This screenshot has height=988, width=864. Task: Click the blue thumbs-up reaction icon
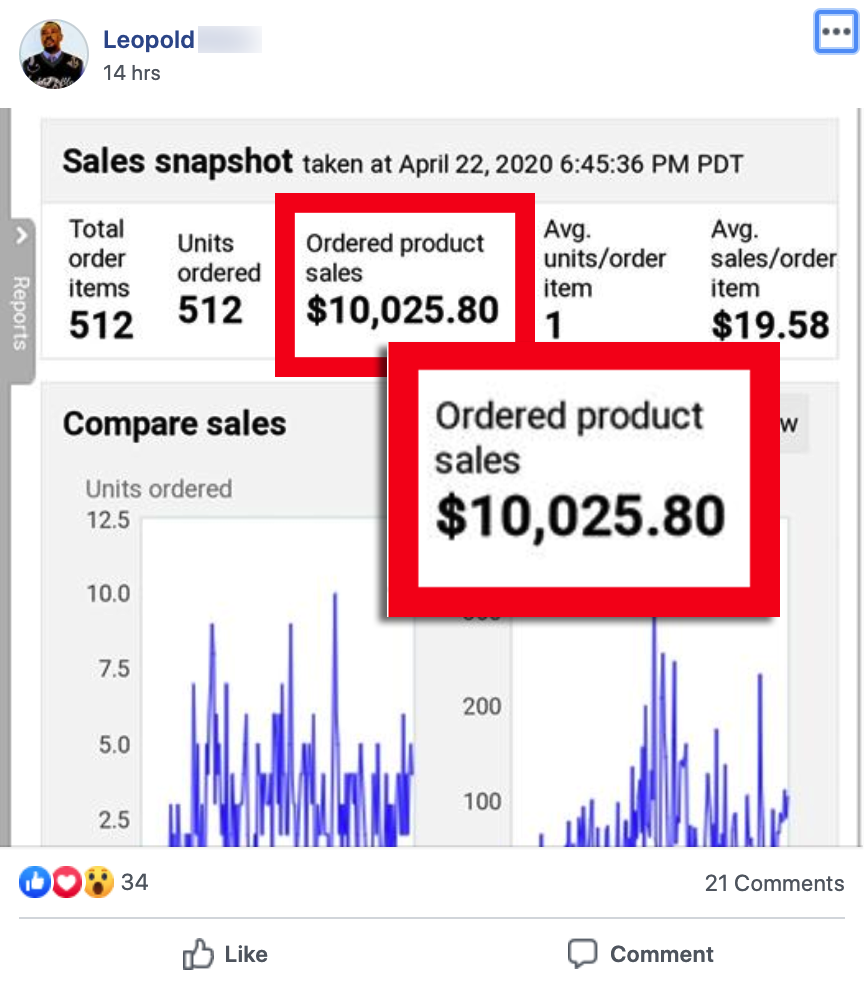tap(34, 882)
